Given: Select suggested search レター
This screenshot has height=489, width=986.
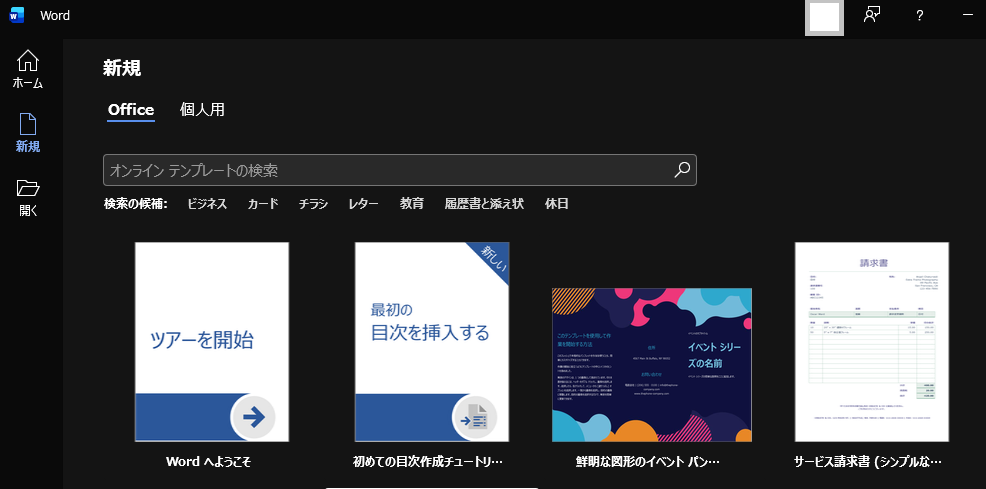Looking at the screenshot, I should (363, 204).
